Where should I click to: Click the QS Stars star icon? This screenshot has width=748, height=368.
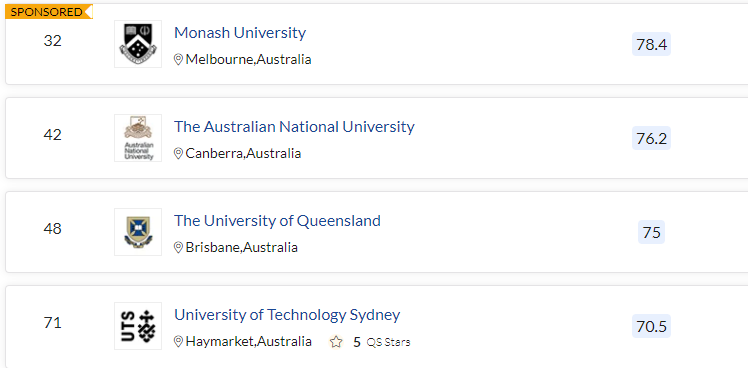(336, 342)
